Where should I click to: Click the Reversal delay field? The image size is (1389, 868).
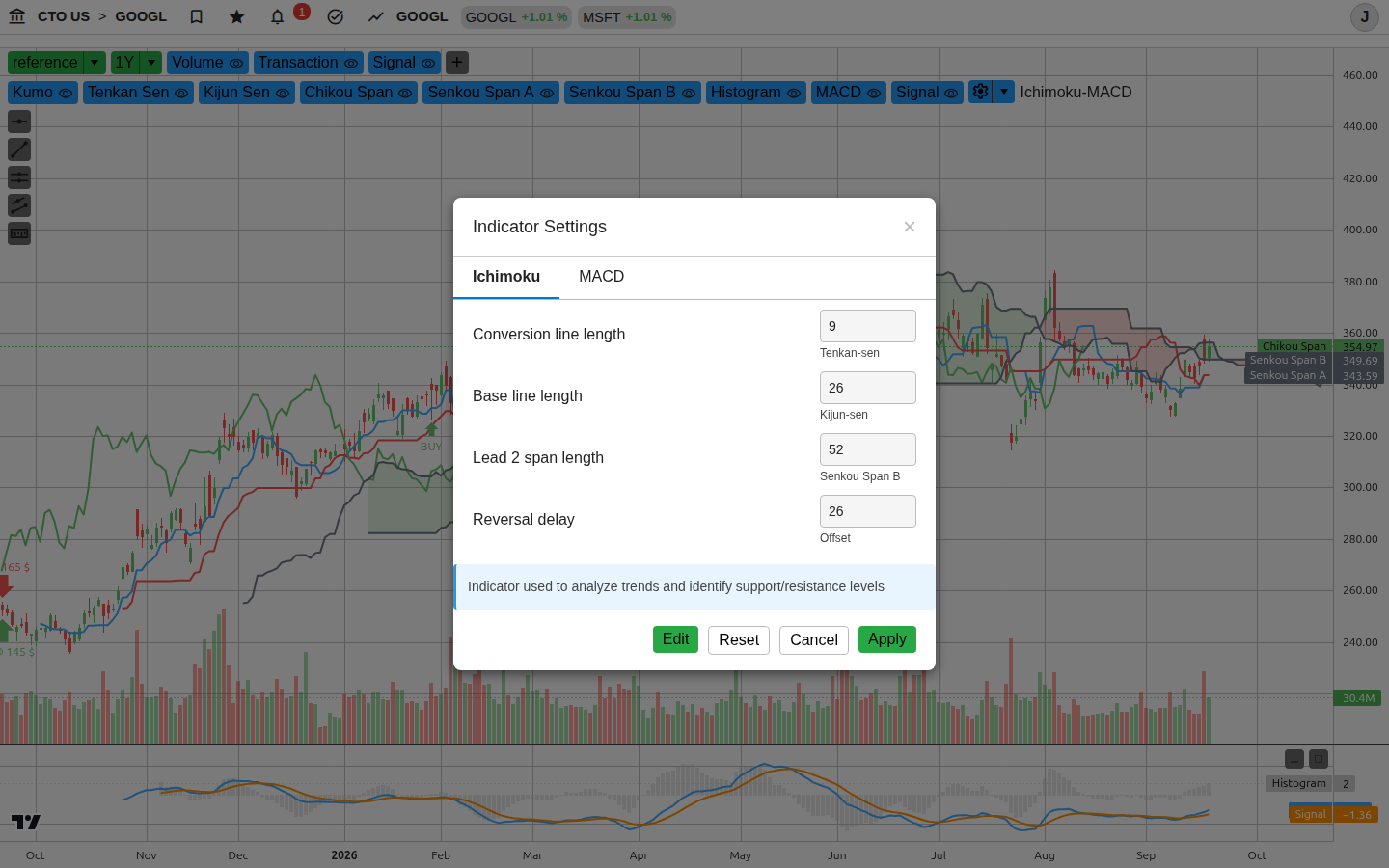click(868, 511)
